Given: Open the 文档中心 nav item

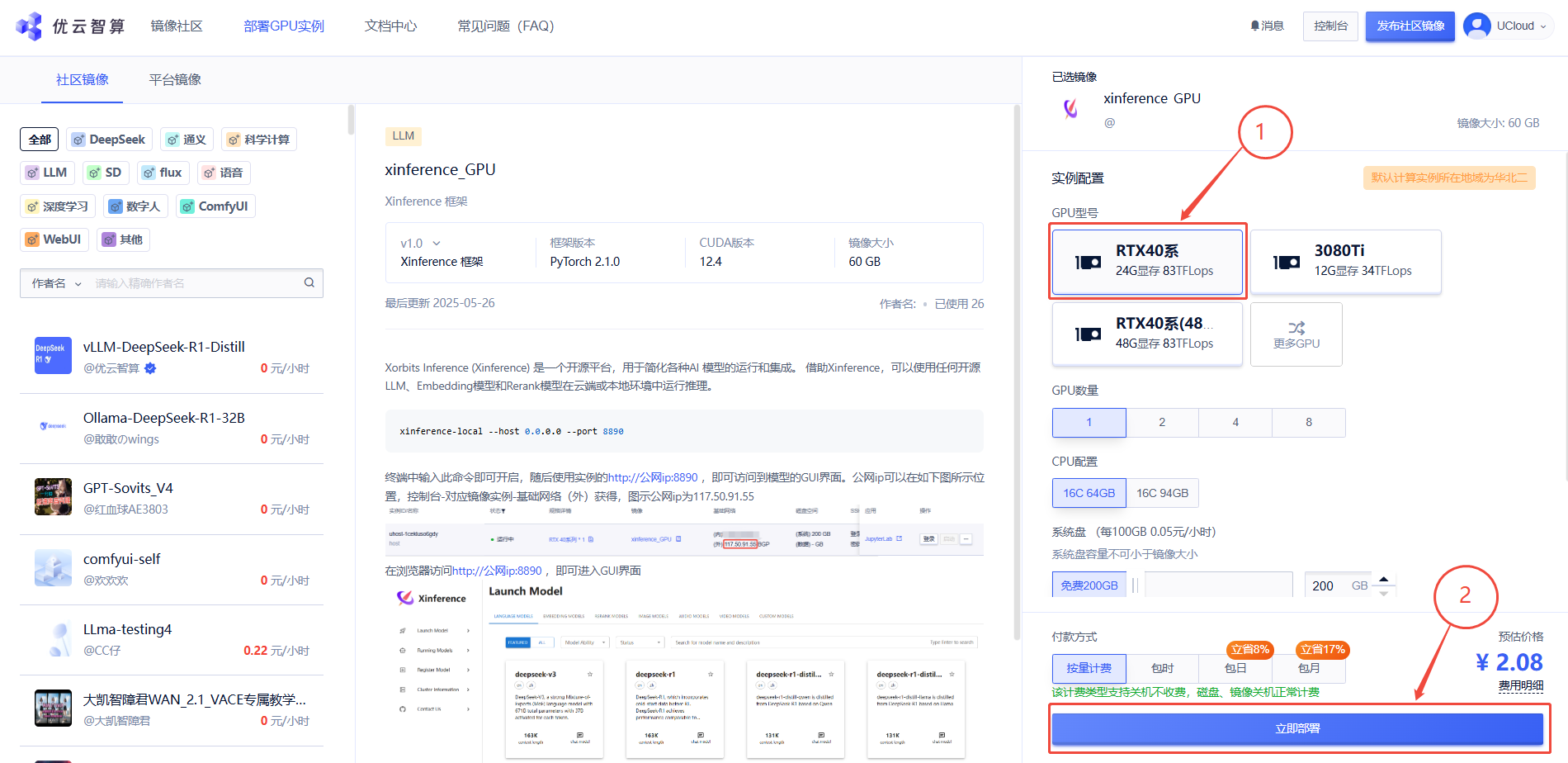Looking at the screenshot, I should point(390,26).
